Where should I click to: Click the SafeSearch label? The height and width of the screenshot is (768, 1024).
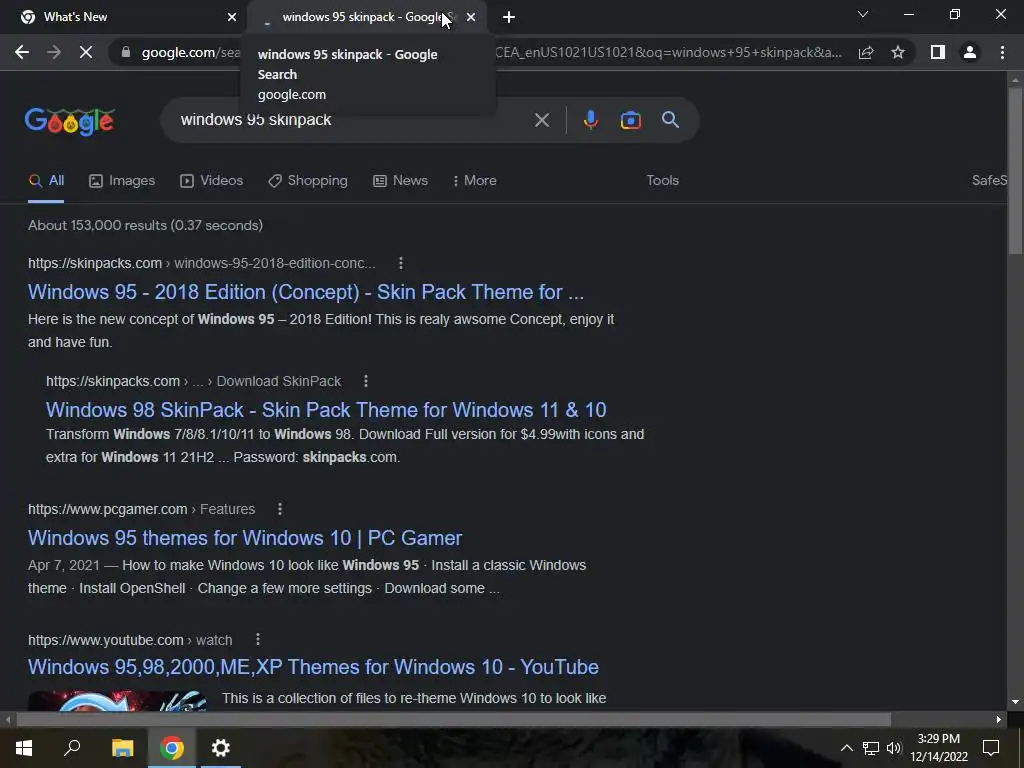(x=989, y=180)
